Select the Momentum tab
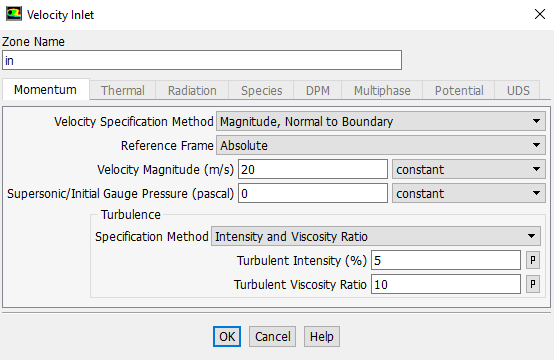 46,90
